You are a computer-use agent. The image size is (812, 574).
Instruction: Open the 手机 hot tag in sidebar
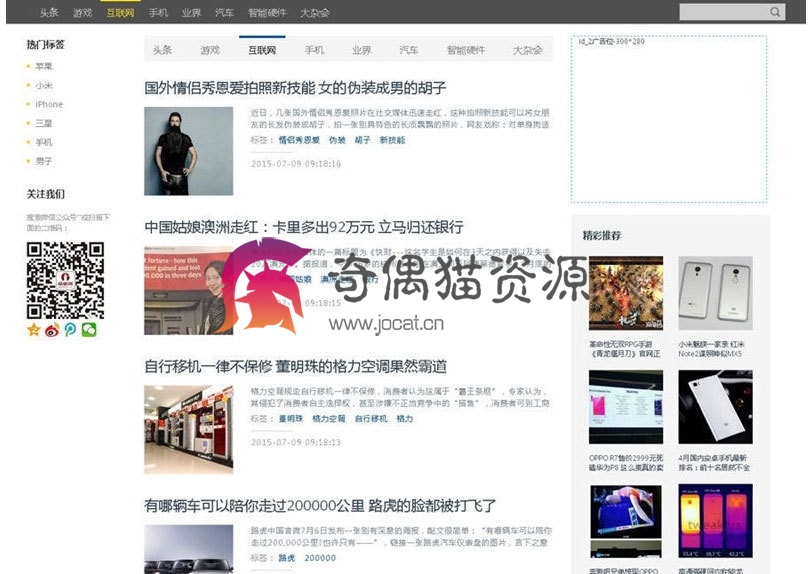44,142
